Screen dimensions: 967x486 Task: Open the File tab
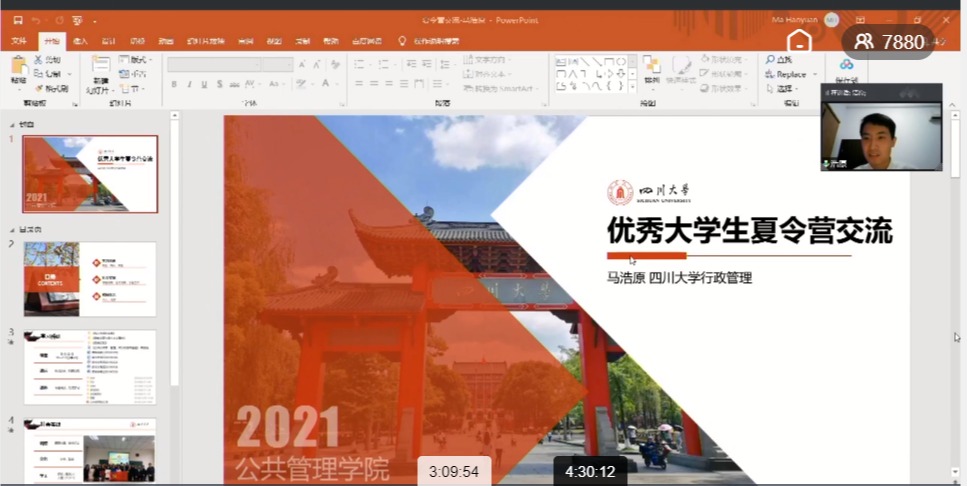click(x=18, y=41)
